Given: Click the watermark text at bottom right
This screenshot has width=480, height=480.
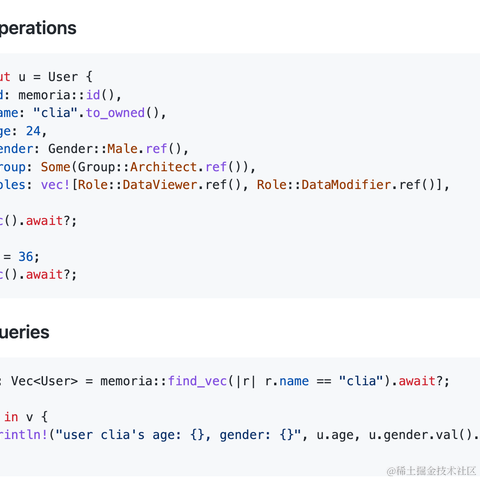Looking at the screenshot, I should click(x=431, y=471).
